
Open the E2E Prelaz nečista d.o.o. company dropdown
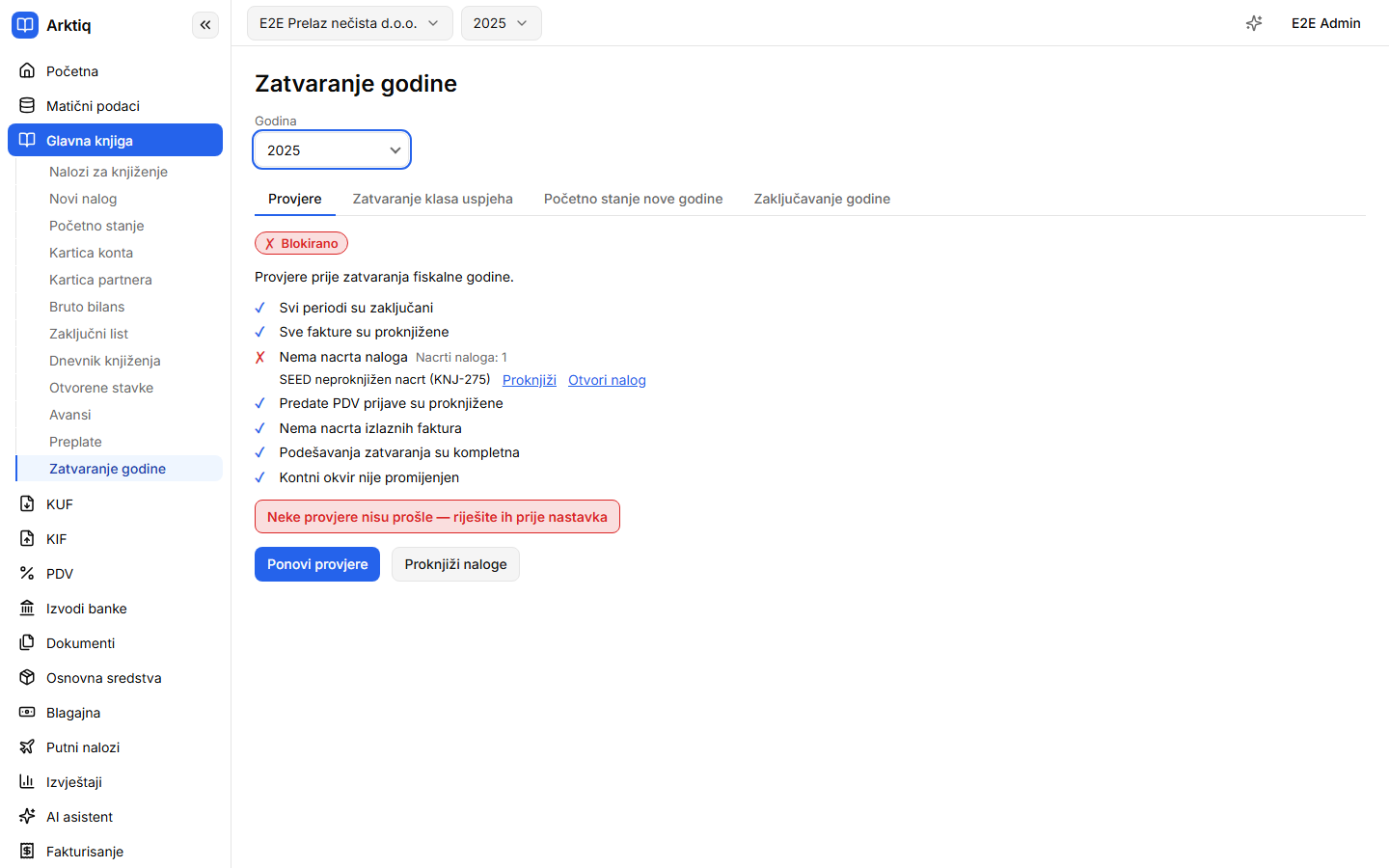pyautogui.click(x=350, y=23)
